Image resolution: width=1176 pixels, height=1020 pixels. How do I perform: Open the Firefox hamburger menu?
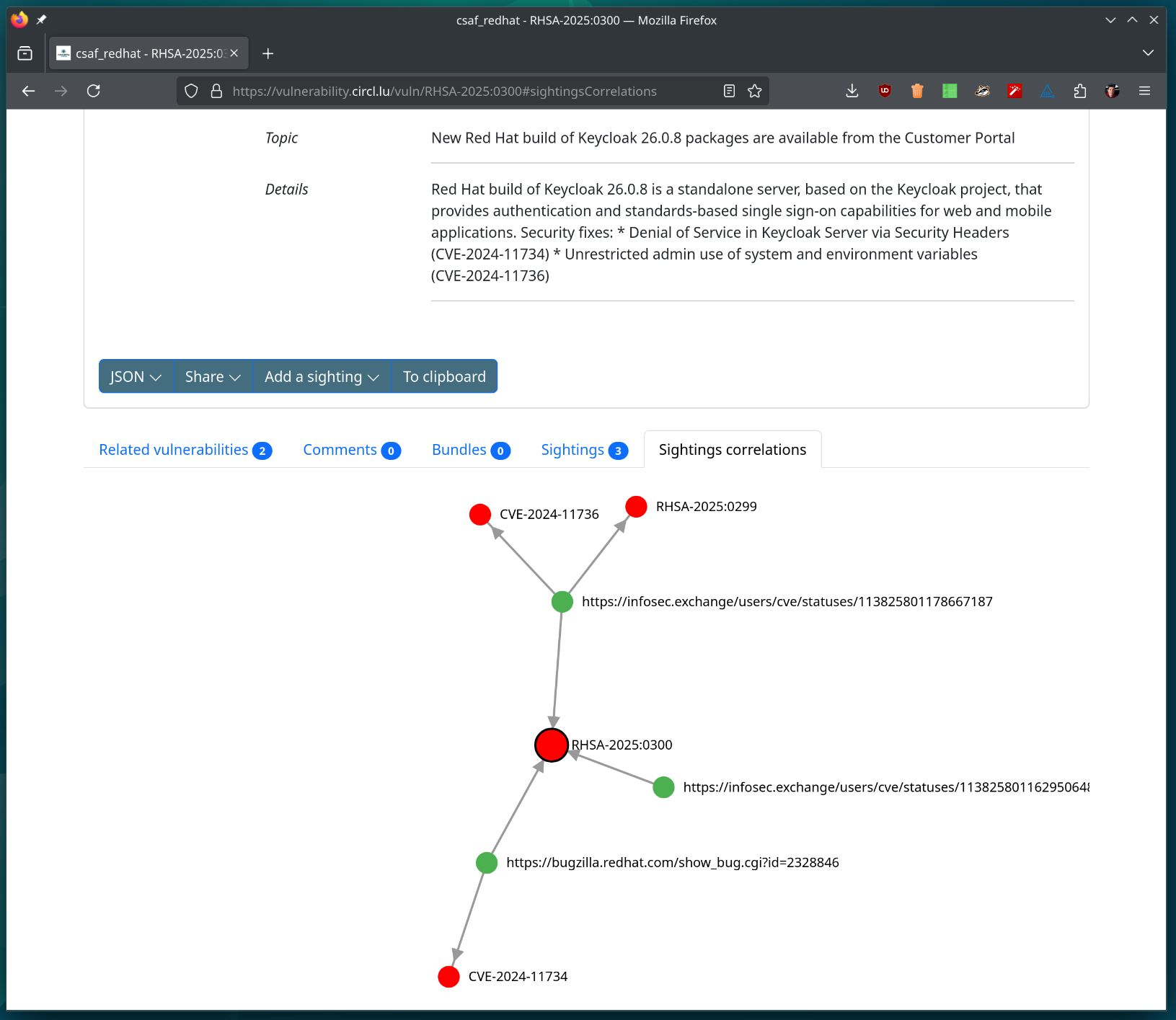(x=1144, y=91)
